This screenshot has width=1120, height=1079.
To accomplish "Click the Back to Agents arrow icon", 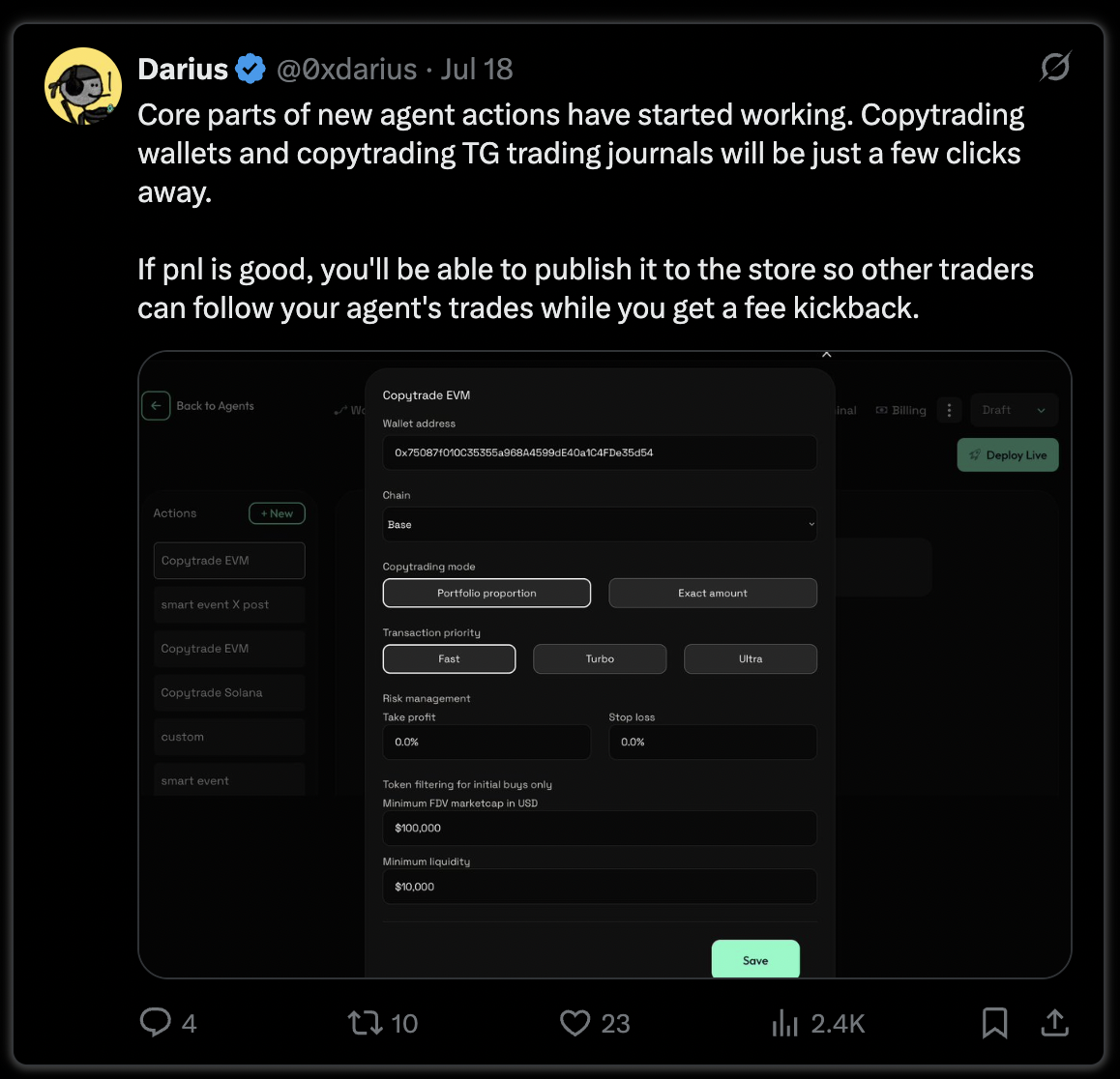I will click(x=156, y=406).
